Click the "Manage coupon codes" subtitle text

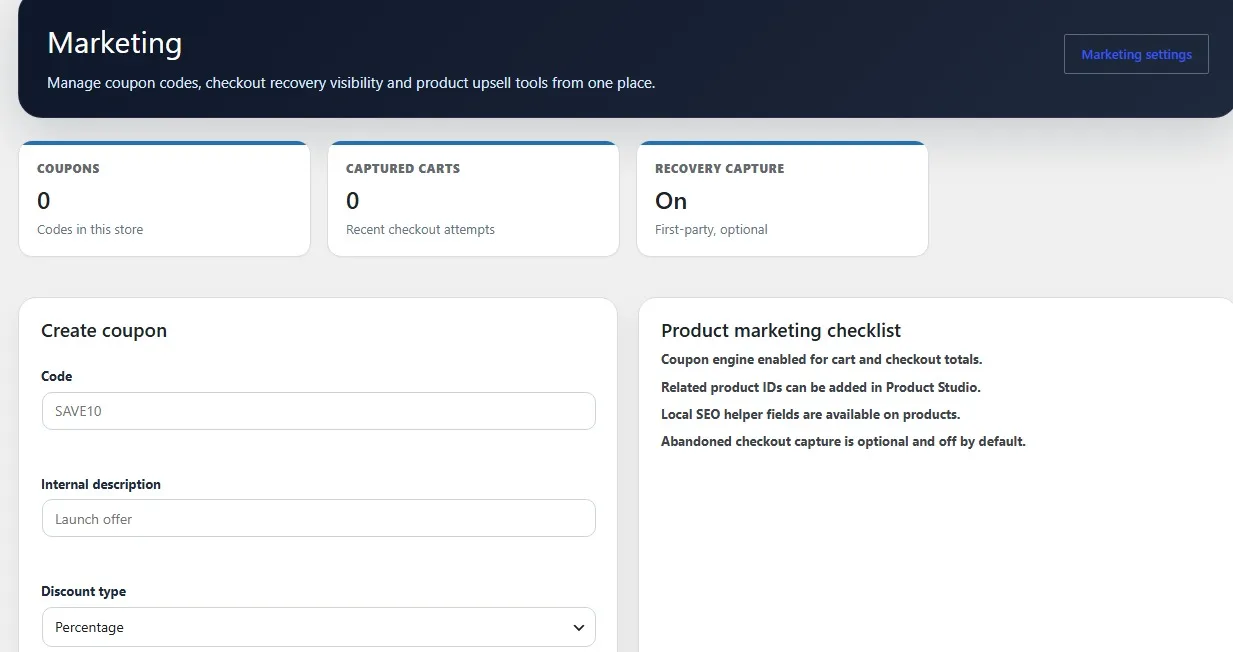[x=351, y=83]
